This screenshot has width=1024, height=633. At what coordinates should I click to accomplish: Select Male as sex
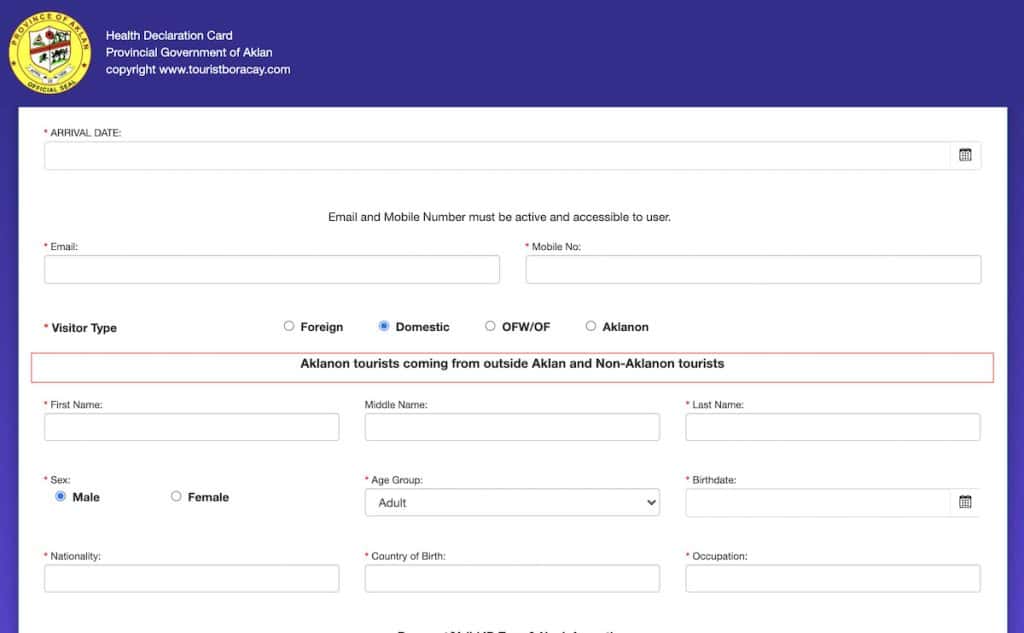[61, 496]
